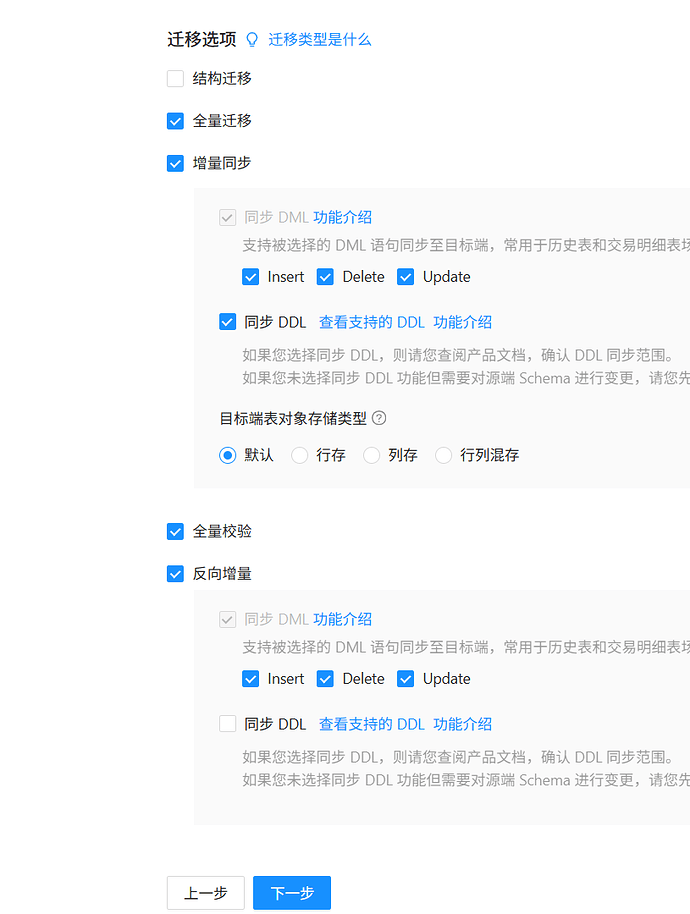Viewport: 690px width, 914px height.
Task: Go back with the 上一步 button
Action: (206, 893)
